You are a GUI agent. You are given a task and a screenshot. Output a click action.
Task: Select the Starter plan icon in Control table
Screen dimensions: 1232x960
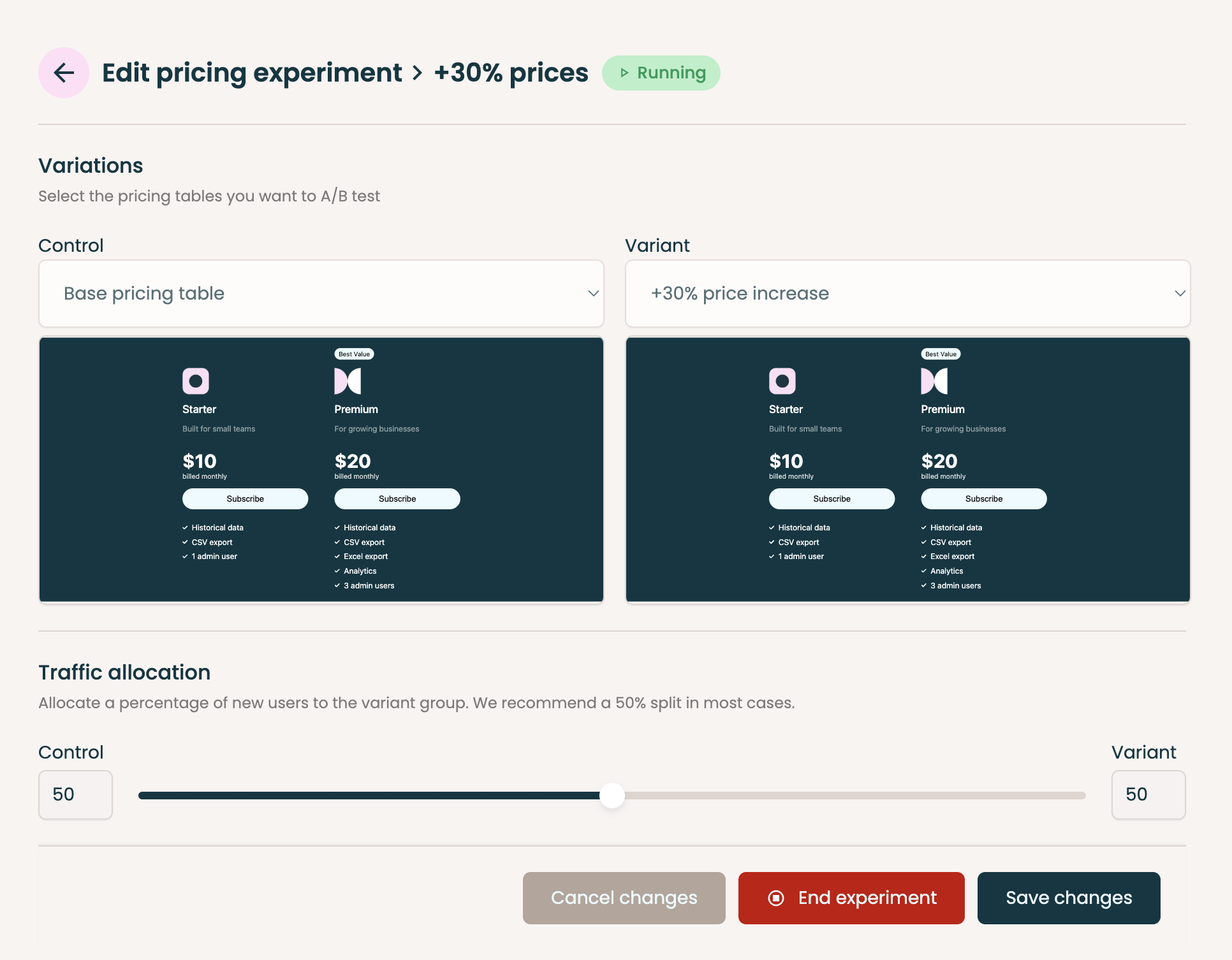pos(196,381)
